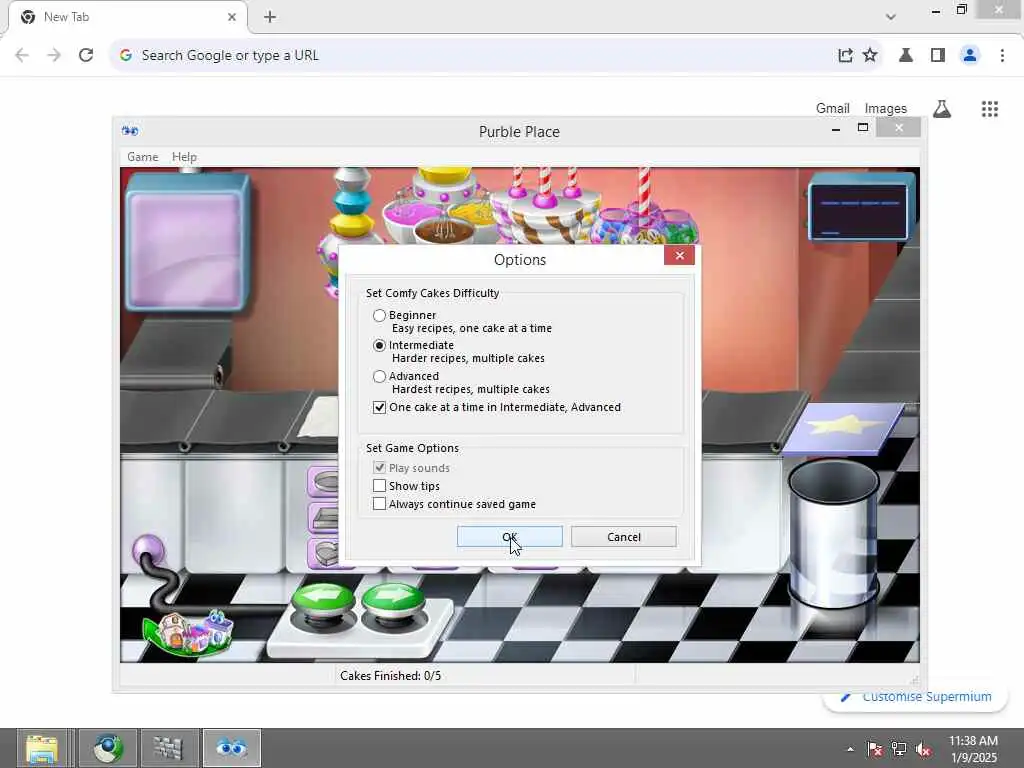Open the brick wall taskbar icon

170,748
